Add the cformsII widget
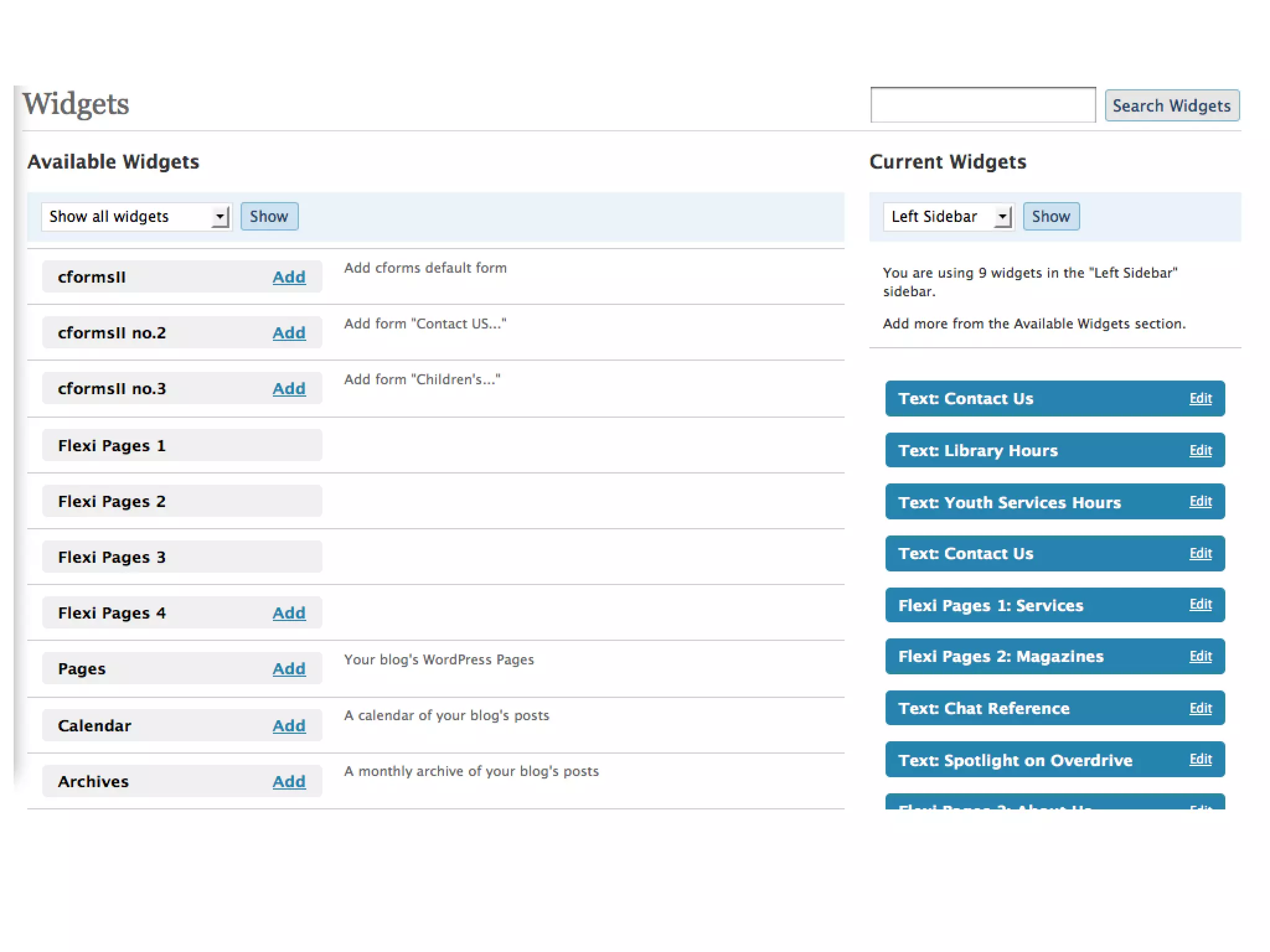 (x=289, y=277)
